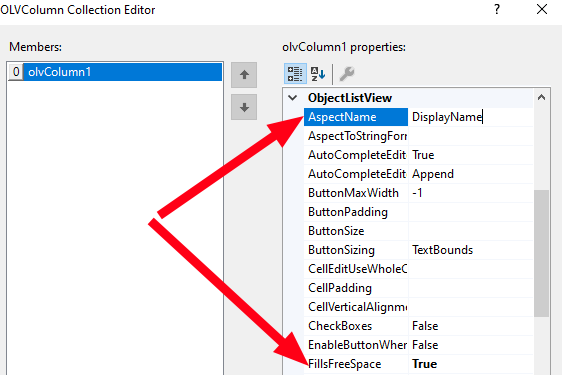Select the ButtonPadding property
Viewport: 562px width, 375px height.
(356, 212)
